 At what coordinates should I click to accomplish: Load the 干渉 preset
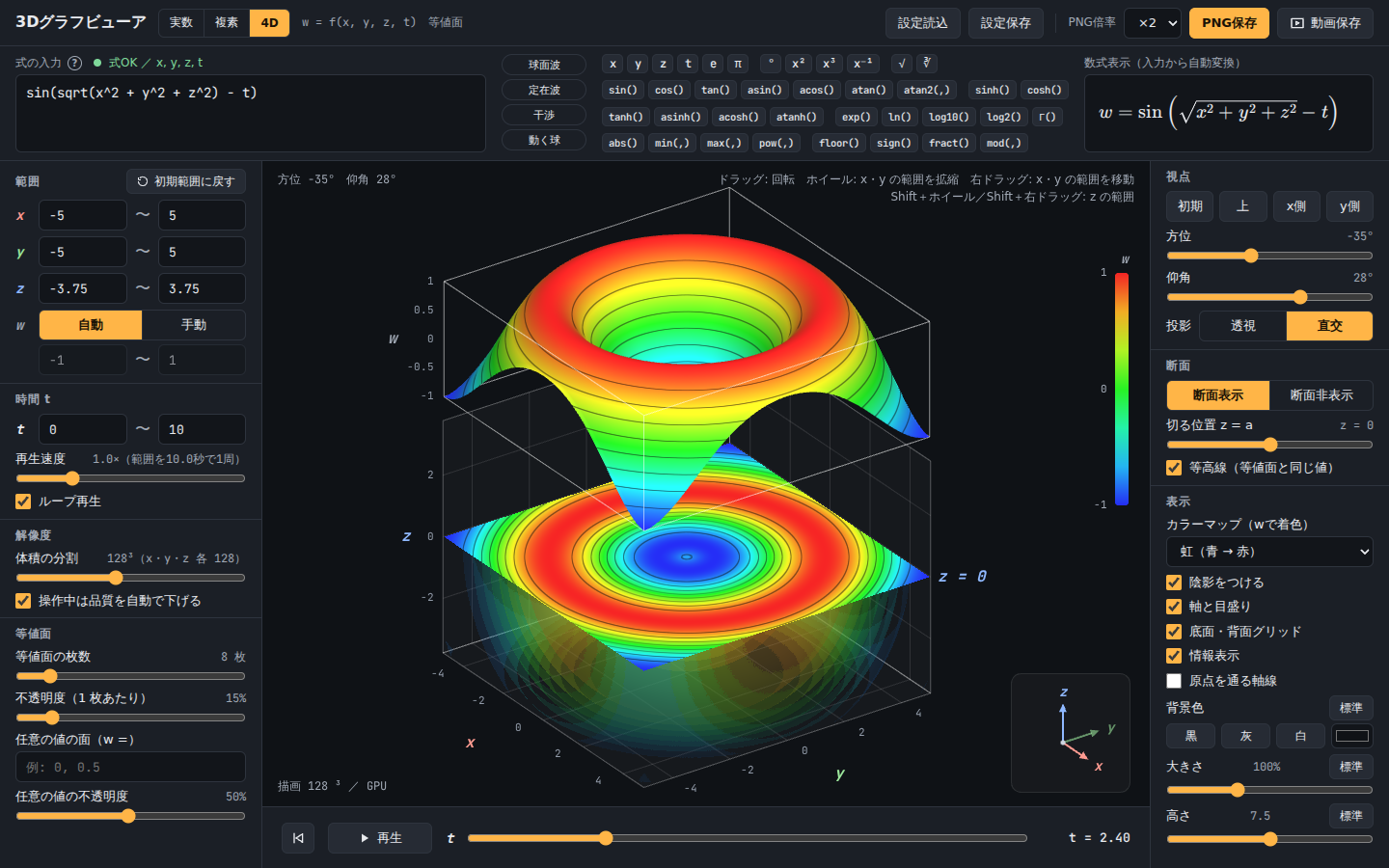pyautogui.click(x=544, y=115)
